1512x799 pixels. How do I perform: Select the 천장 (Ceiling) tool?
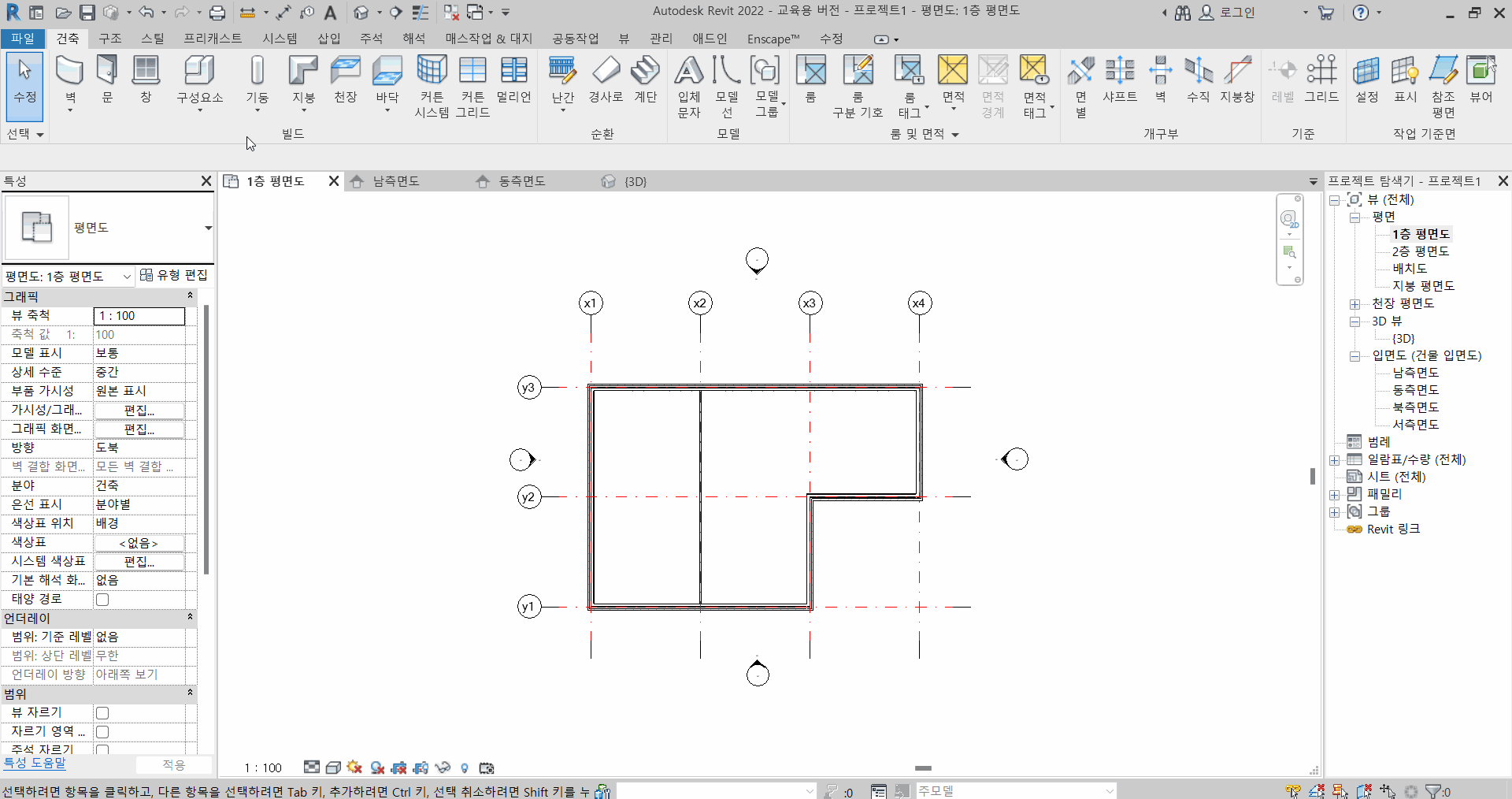(x=346, y=79)
